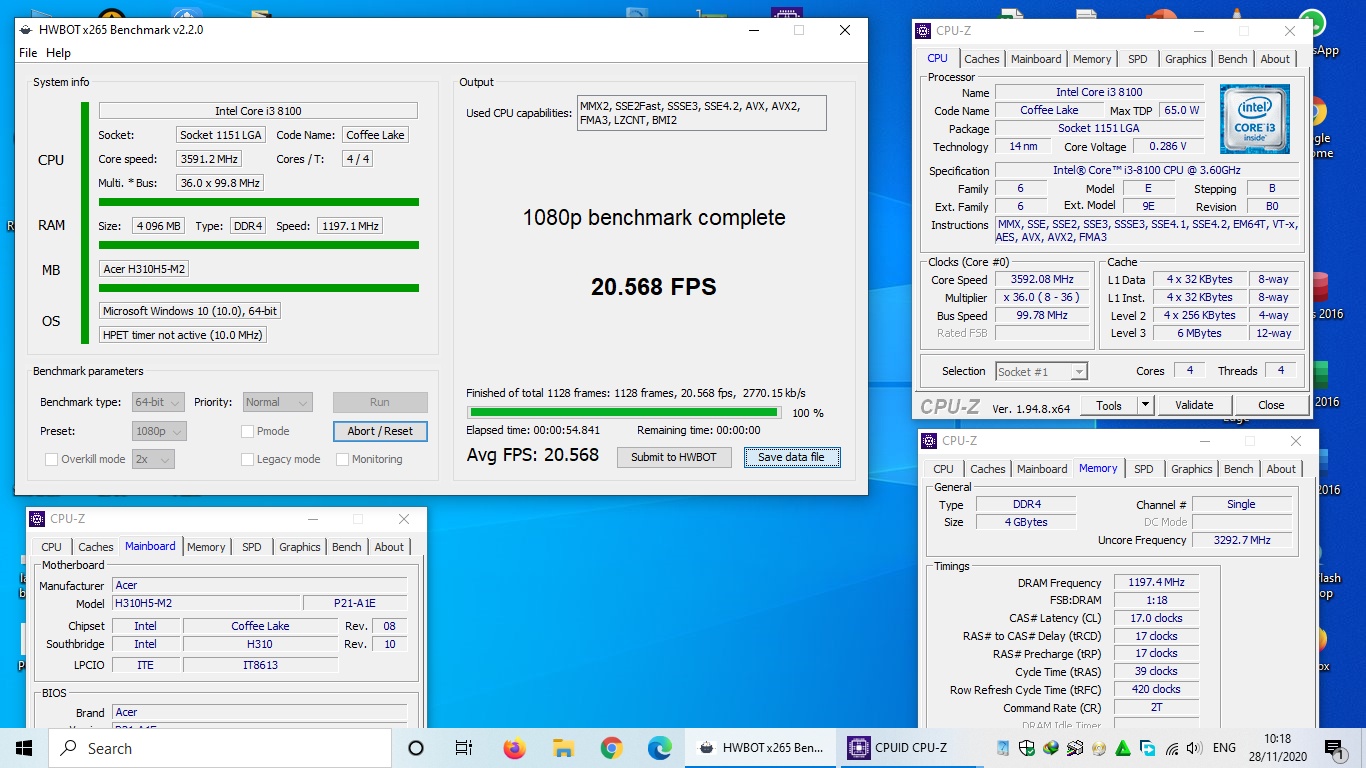
Task: Click the green triangle tray icon
Action: point(1124,748)
